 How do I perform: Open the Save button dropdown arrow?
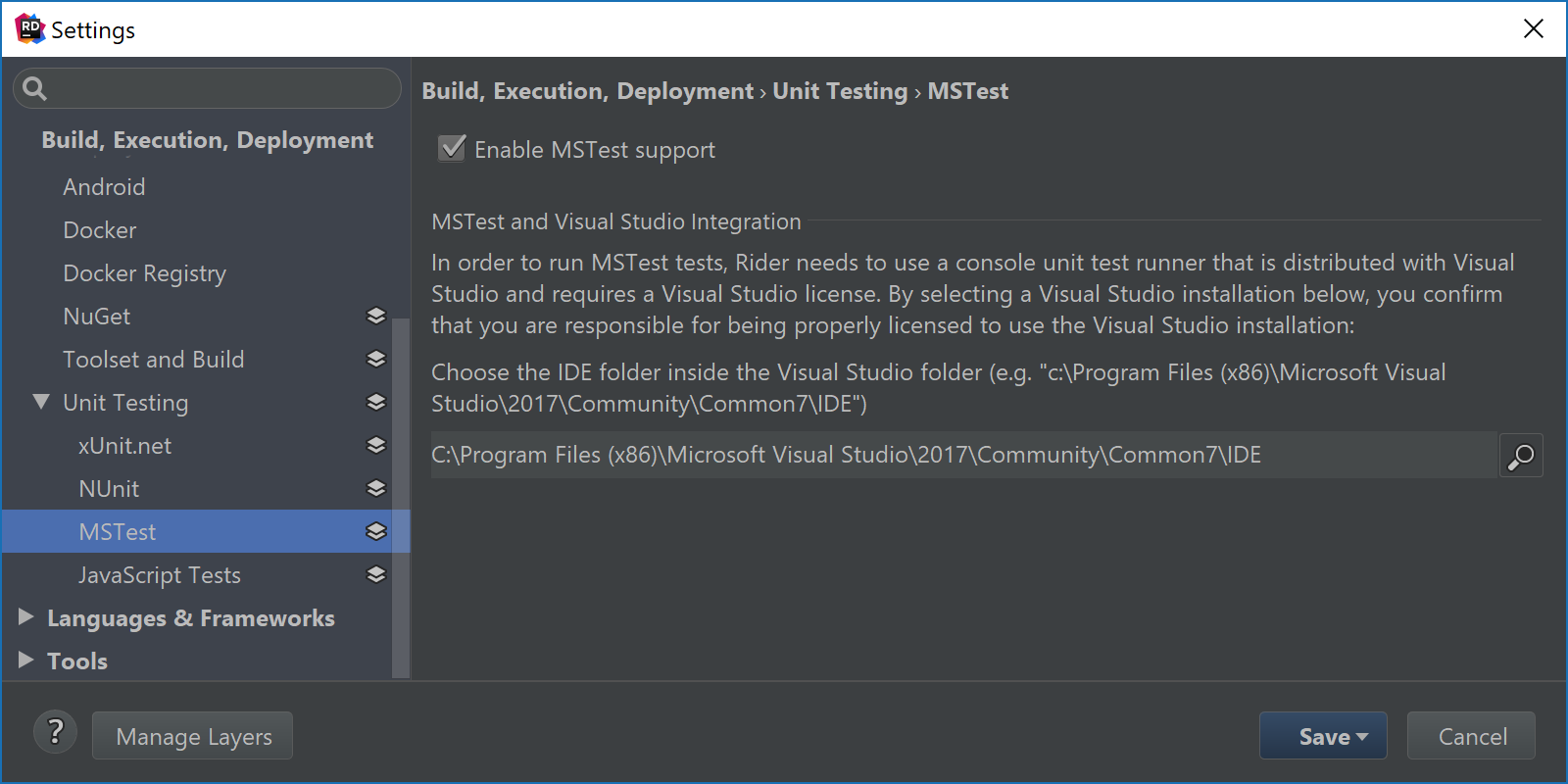(x=1362, y=737)
